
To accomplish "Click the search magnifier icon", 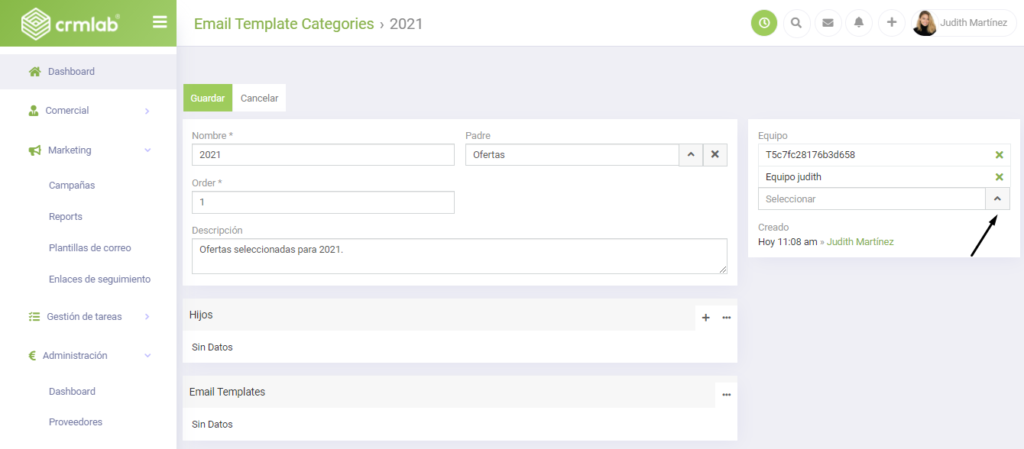I will coord(796,23).
